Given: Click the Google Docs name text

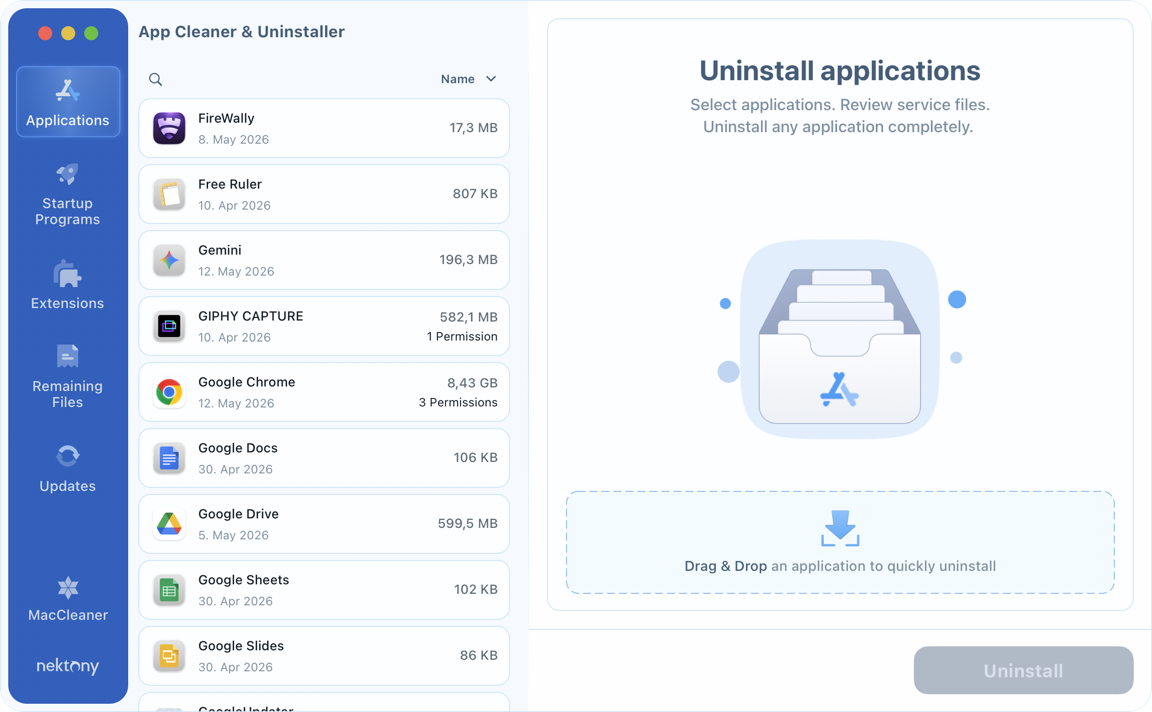Looking at the screenshot, I should 238,448.
